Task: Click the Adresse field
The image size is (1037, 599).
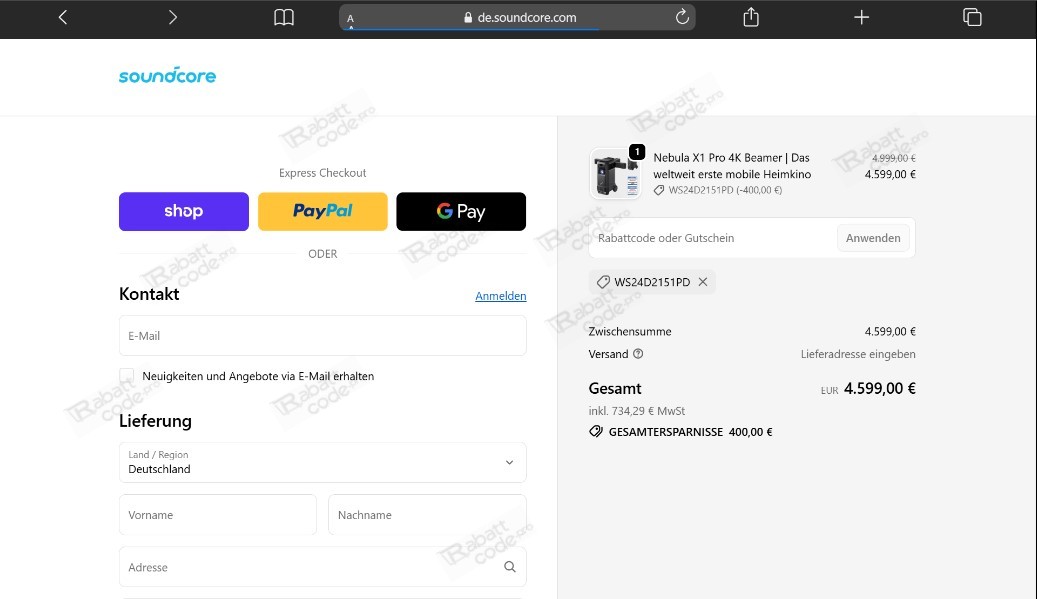Action: coord(323,567)
